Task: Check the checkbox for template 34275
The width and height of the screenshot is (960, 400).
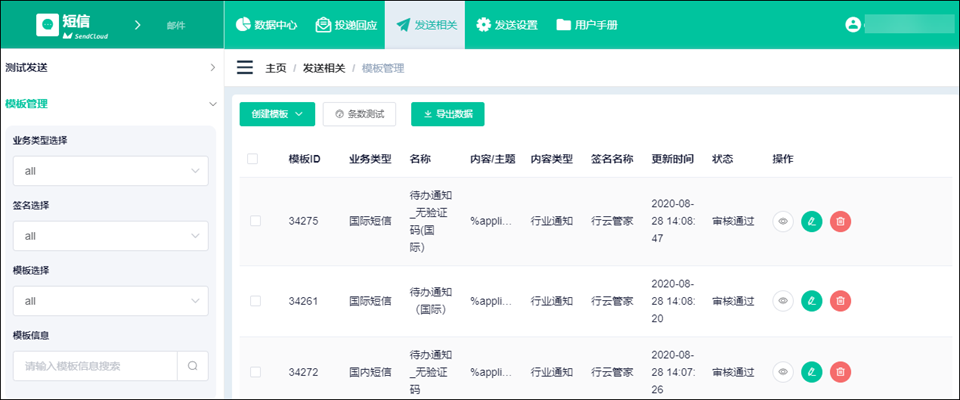Action: point(255,221)
